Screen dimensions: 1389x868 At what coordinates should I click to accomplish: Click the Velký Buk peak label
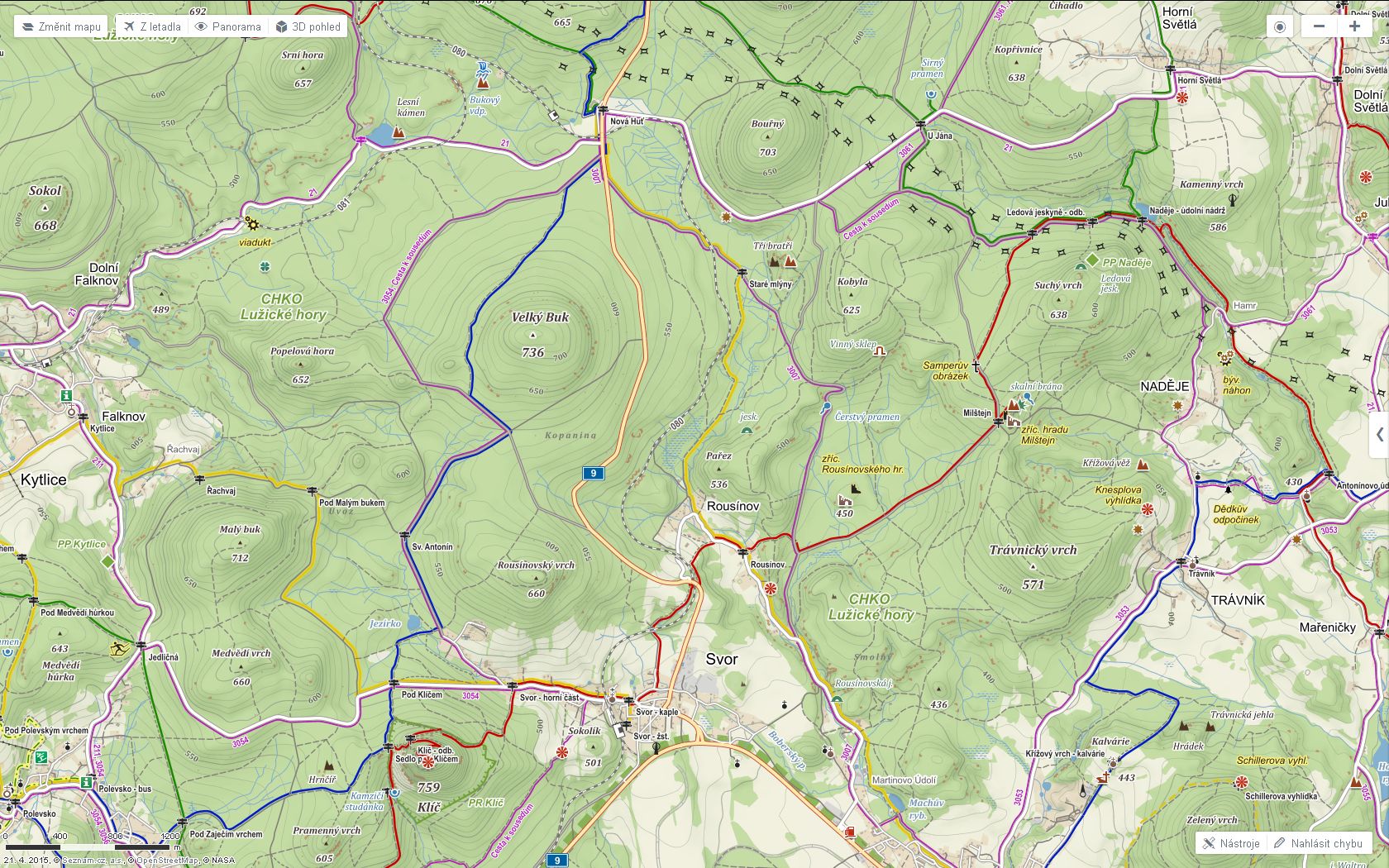coord(540,317)
